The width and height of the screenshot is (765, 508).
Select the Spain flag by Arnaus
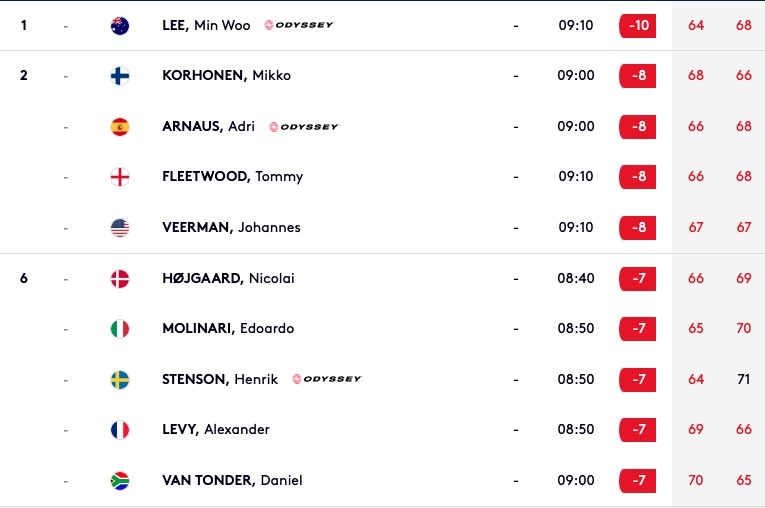(x=120, y=127)
